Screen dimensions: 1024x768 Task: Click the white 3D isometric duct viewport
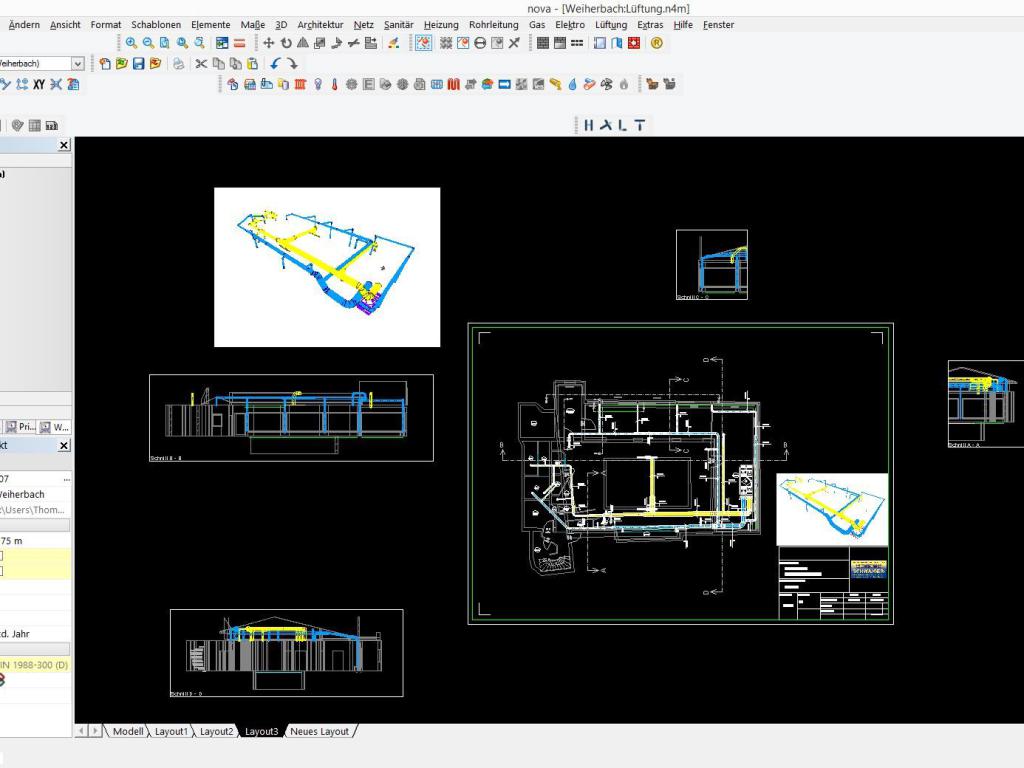(327, 267)
